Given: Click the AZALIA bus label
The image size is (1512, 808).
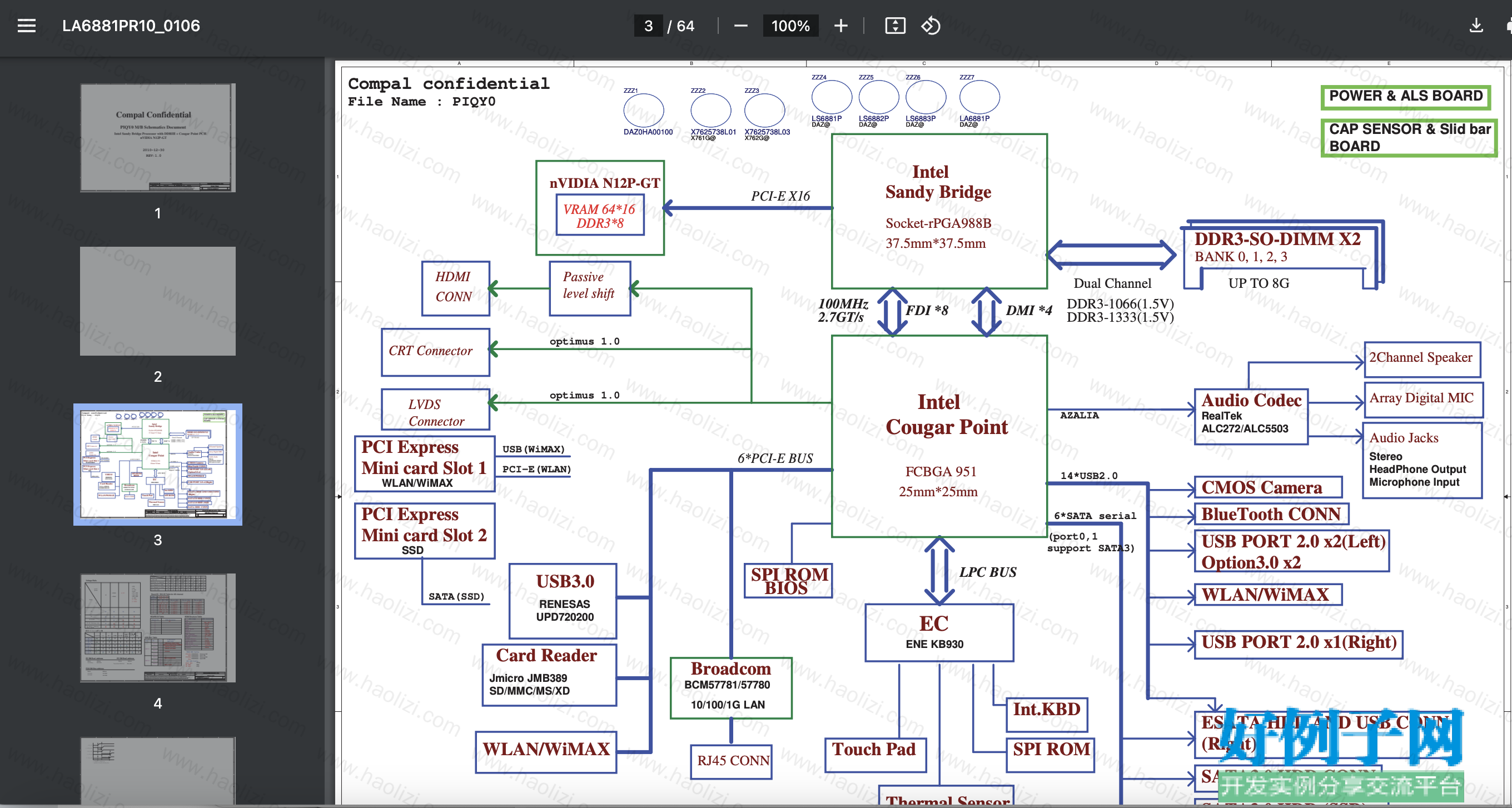Looking at the screenshot, I should tap(1080, 416).
